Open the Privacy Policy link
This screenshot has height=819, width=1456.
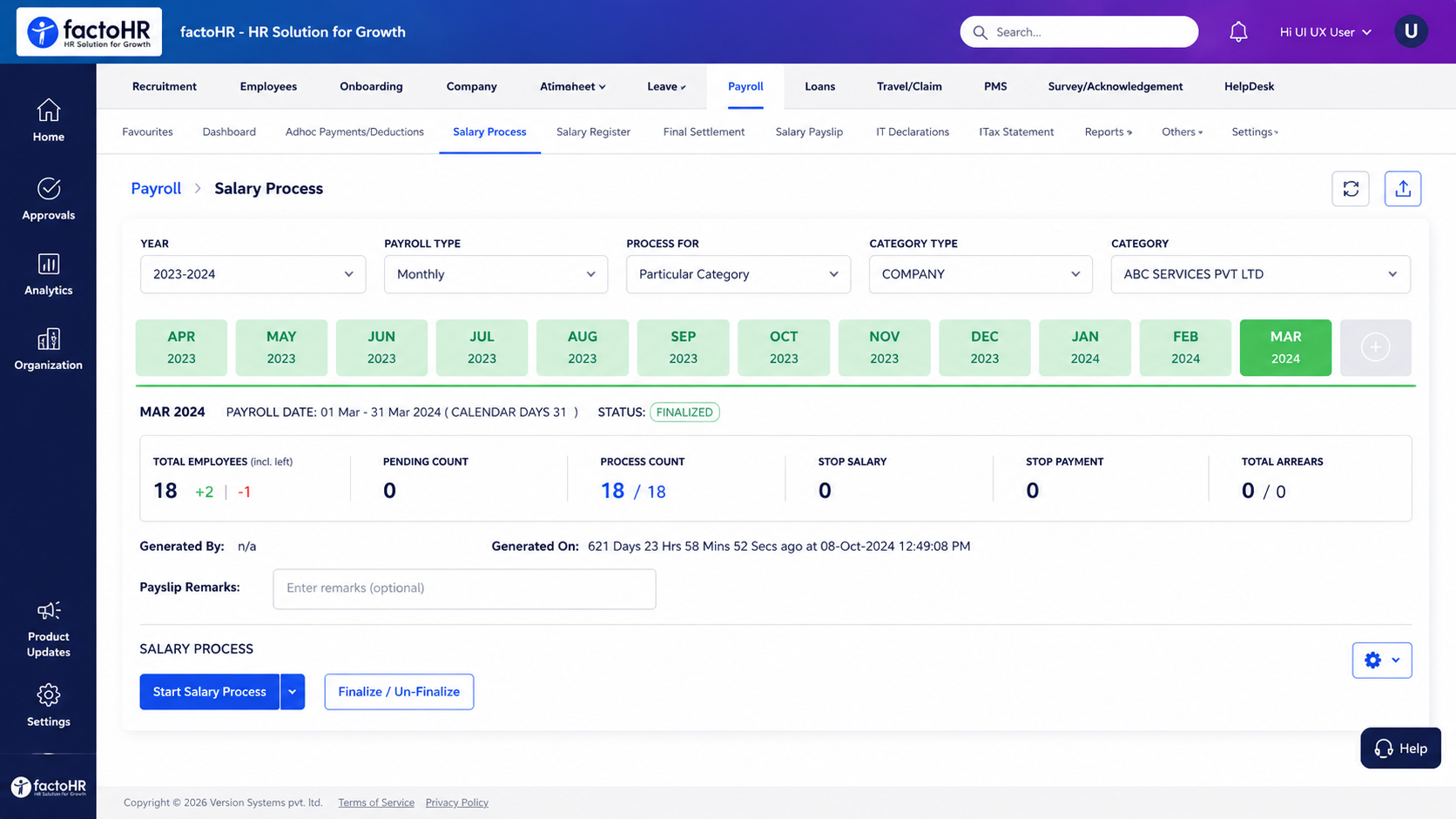pos(456,802)
